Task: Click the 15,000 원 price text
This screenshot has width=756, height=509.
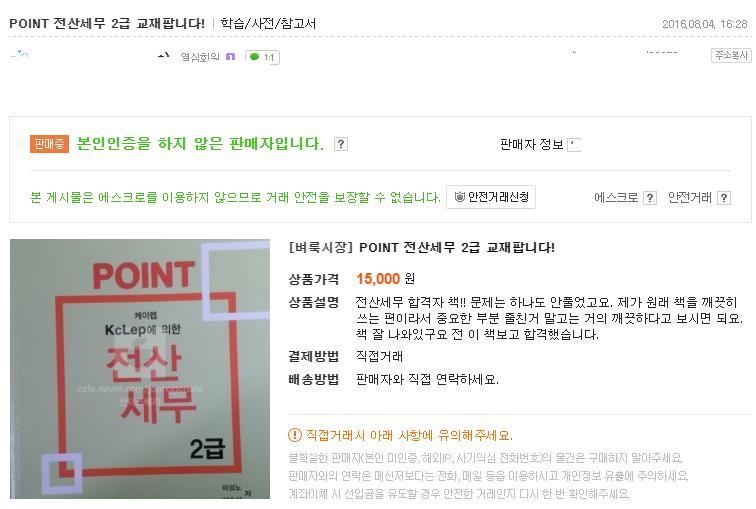Action: click(385, 278)
